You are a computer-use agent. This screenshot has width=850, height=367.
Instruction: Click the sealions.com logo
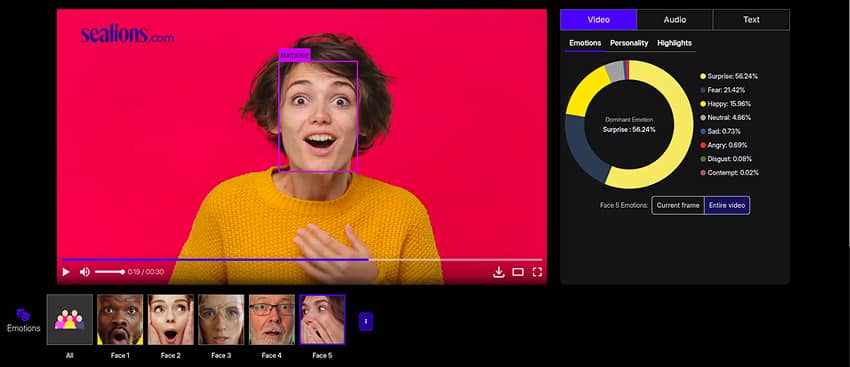point(127,35)
